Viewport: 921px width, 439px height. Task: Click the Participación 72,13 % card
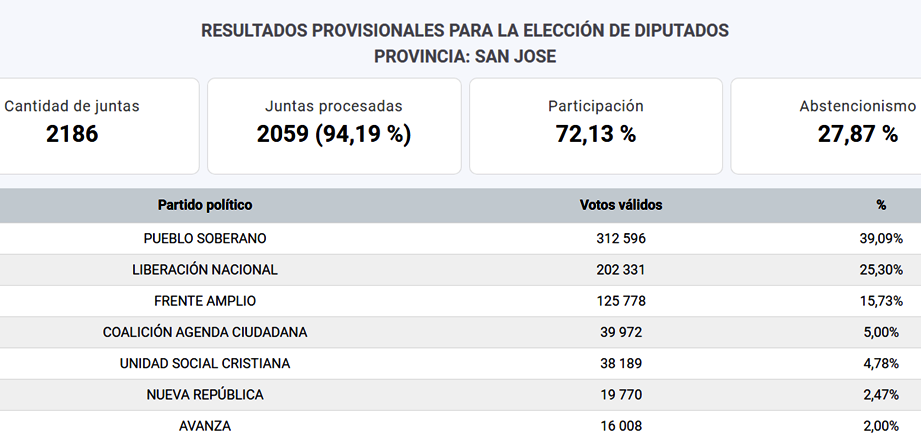pyautogui.click(x=596, y=126)
